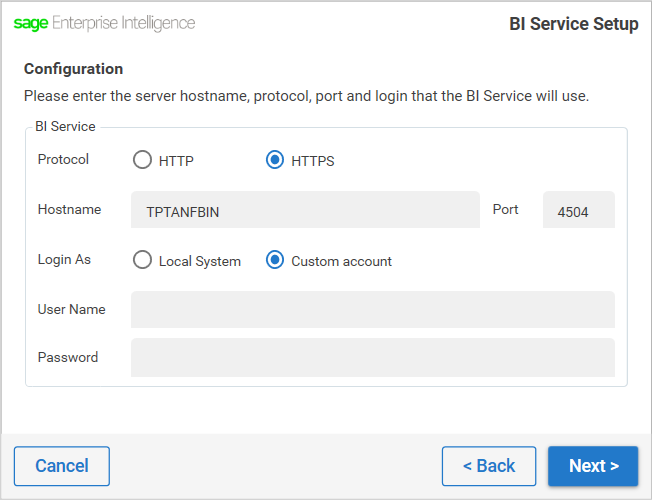Focus the Password input field
This screenshot has width=652, height=500.
(x=373, y=358)
